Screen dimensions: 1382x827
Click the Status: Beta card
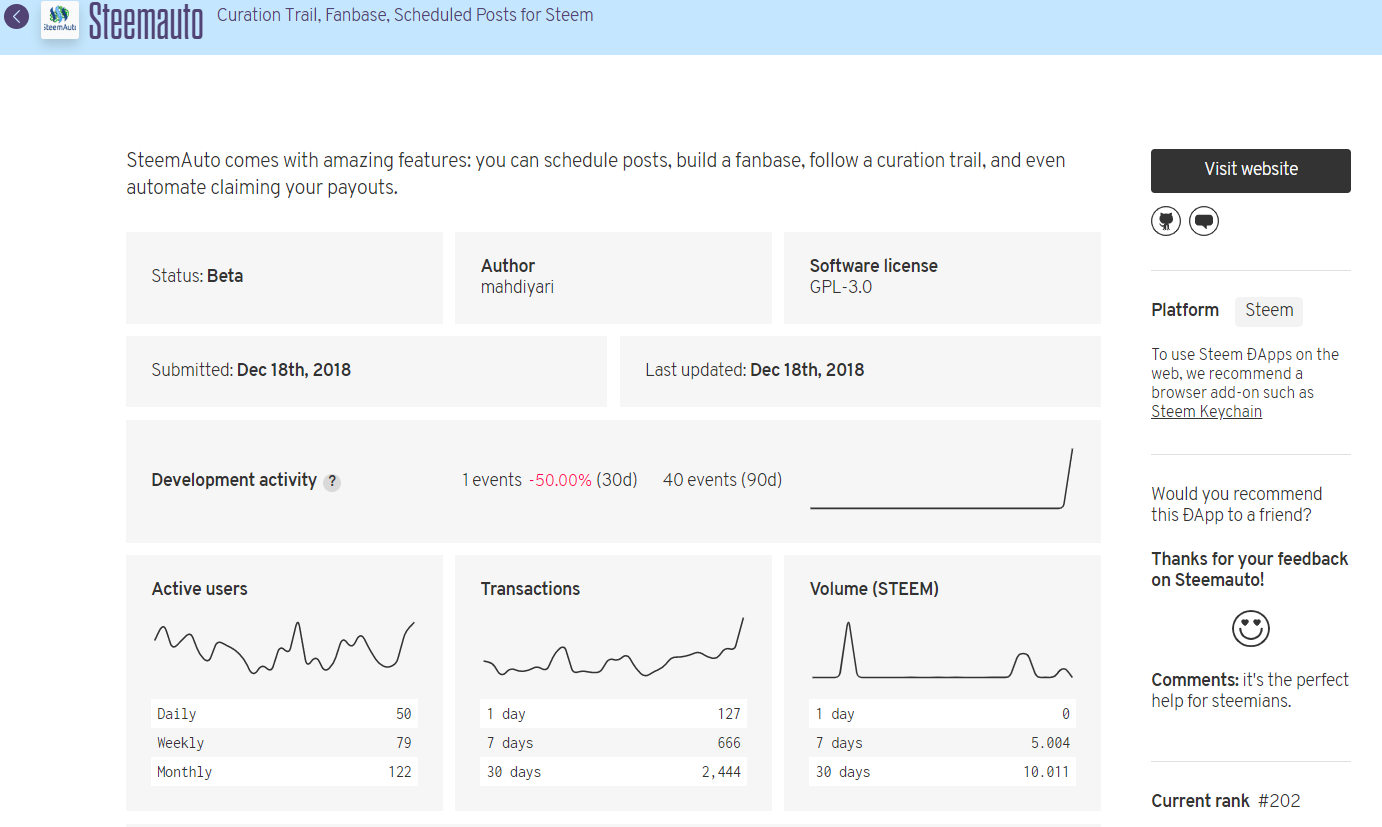point(284,278)
